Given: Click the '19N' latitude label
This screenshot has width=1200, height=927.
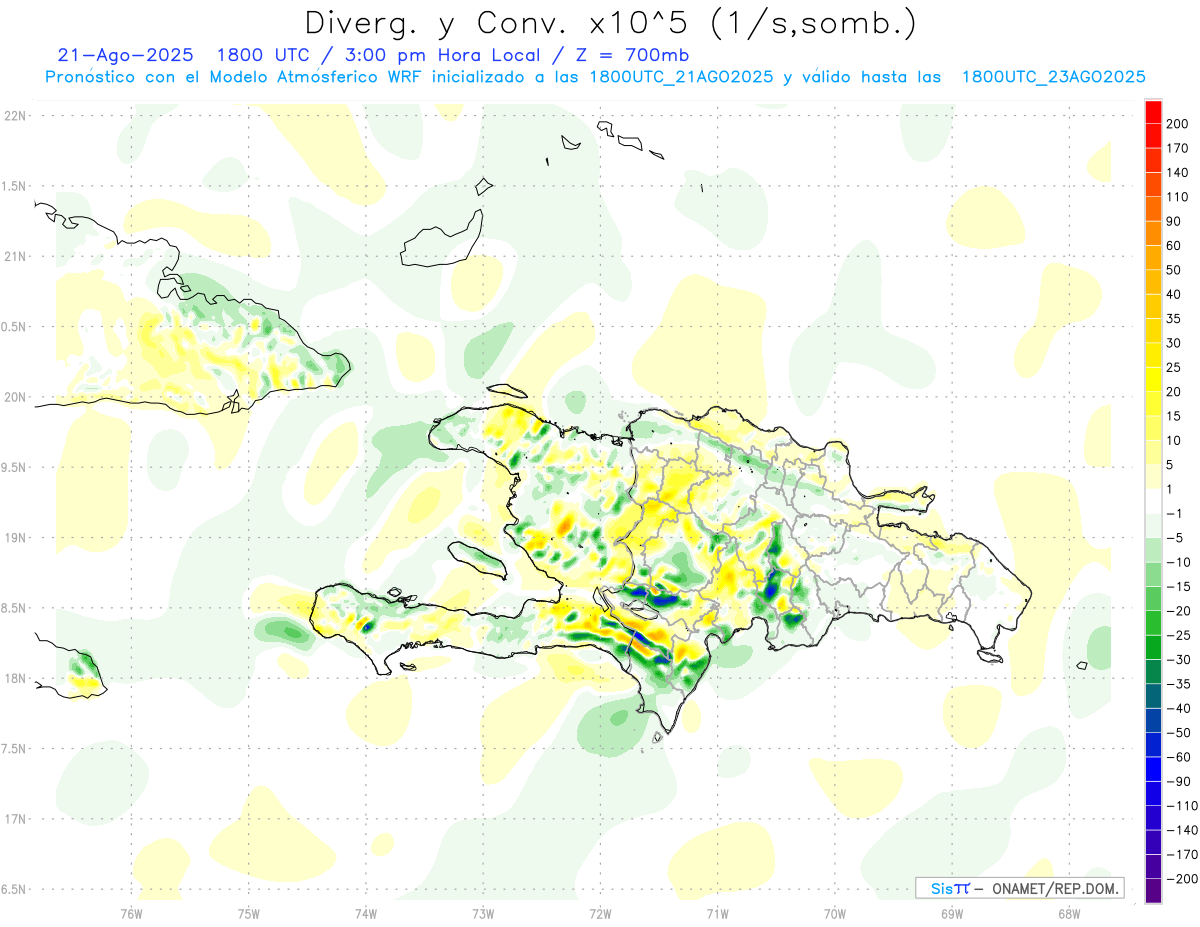Looking at the screenshot, I should (14, 537).
